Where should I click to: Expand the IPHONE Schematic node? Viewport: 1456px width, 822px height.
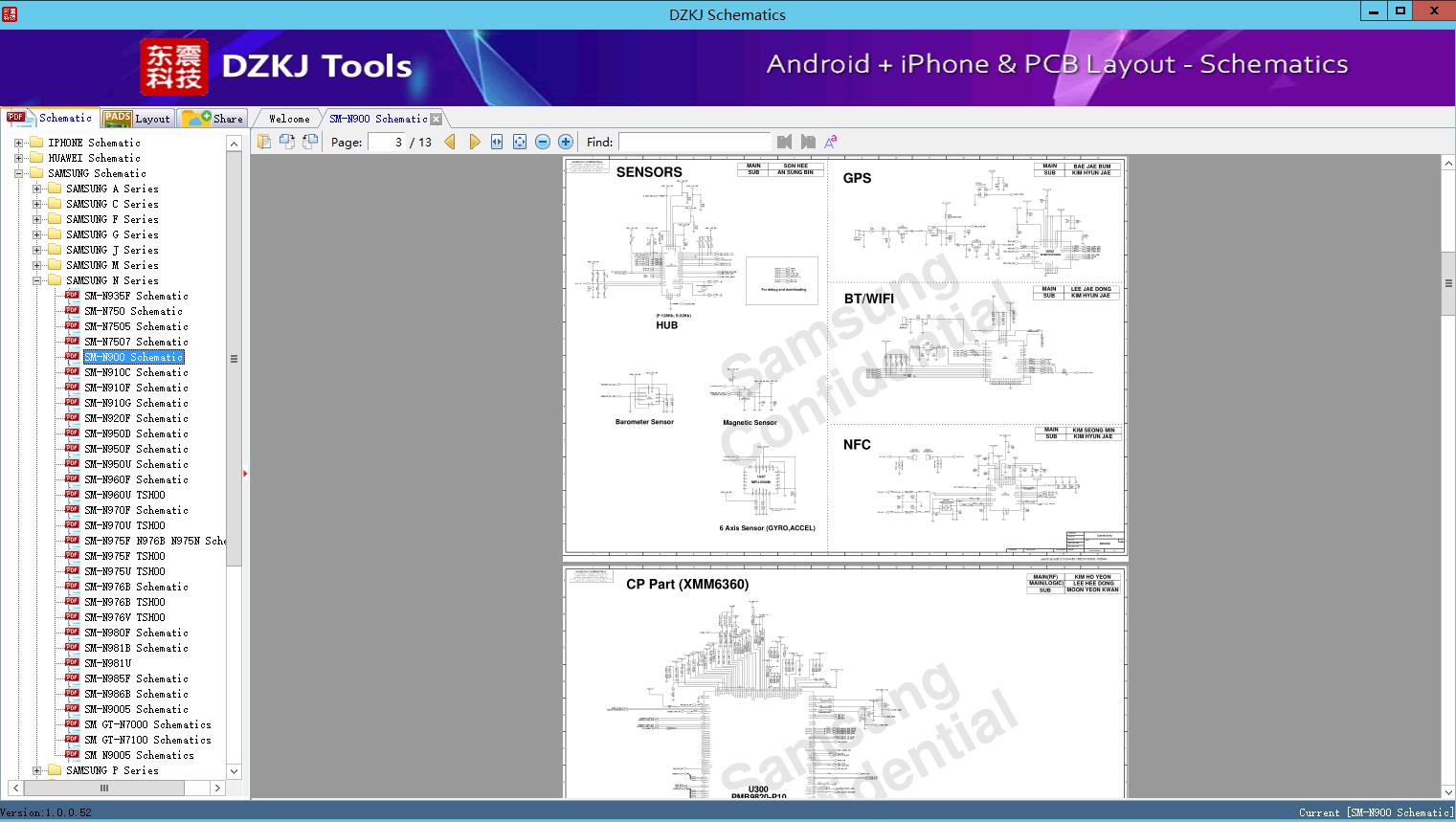tap(18, 143)
